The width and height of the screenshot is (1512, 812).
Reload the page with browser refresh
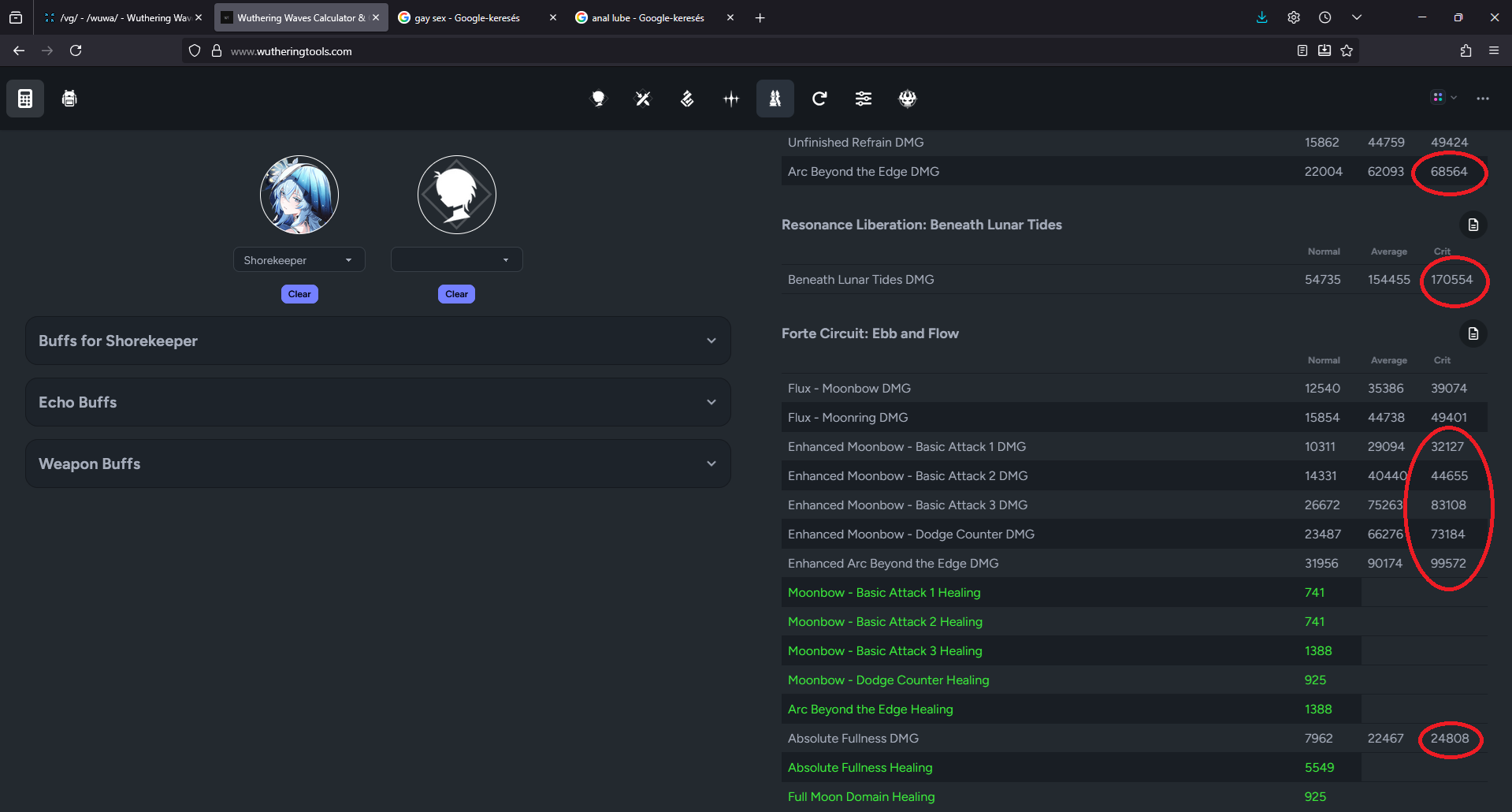[76, 50]
